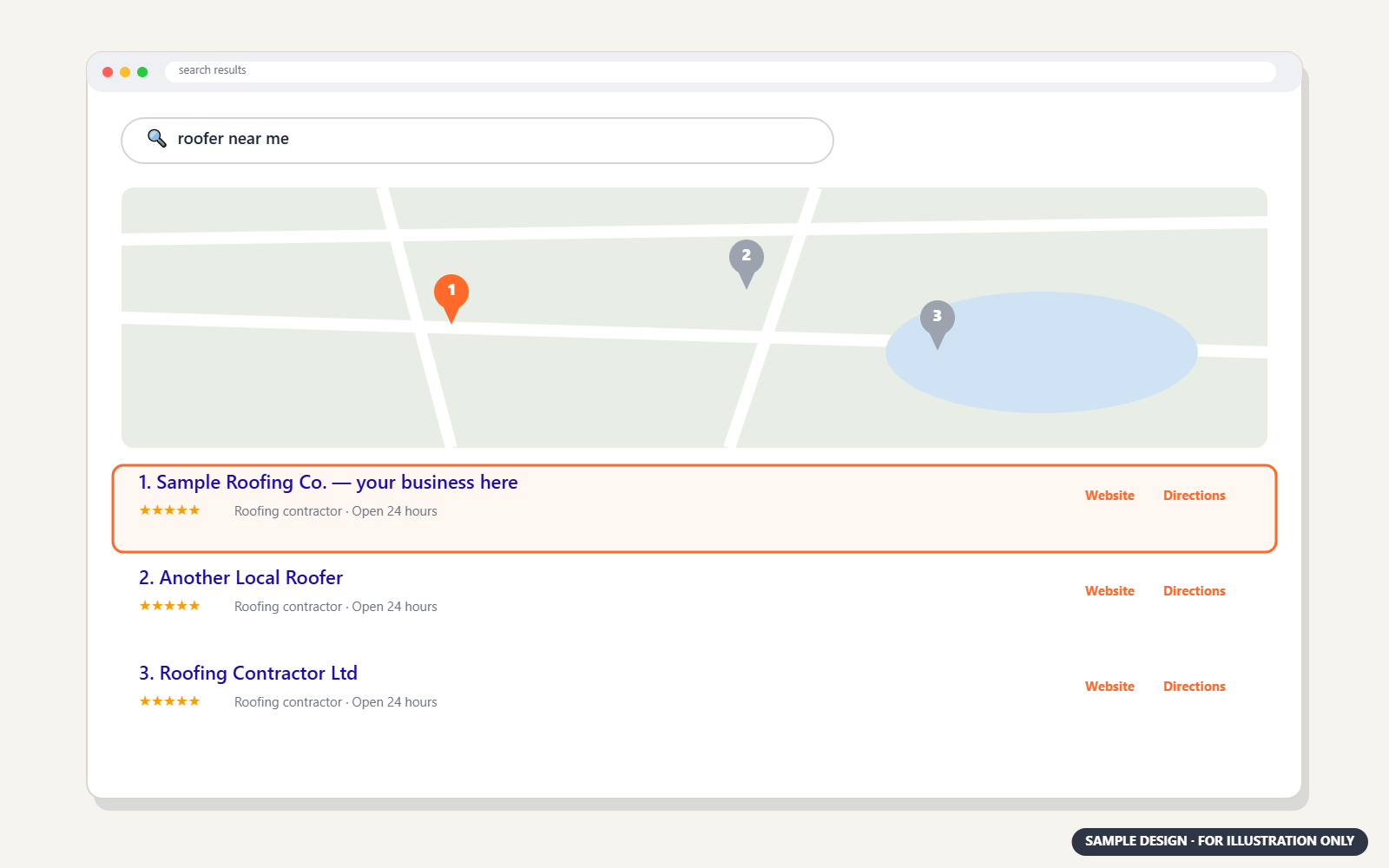Image resolution: width=1389 pixels, height=868 pixels.
Task: Click the magnifying glass search icon
Action: point(156,138)
